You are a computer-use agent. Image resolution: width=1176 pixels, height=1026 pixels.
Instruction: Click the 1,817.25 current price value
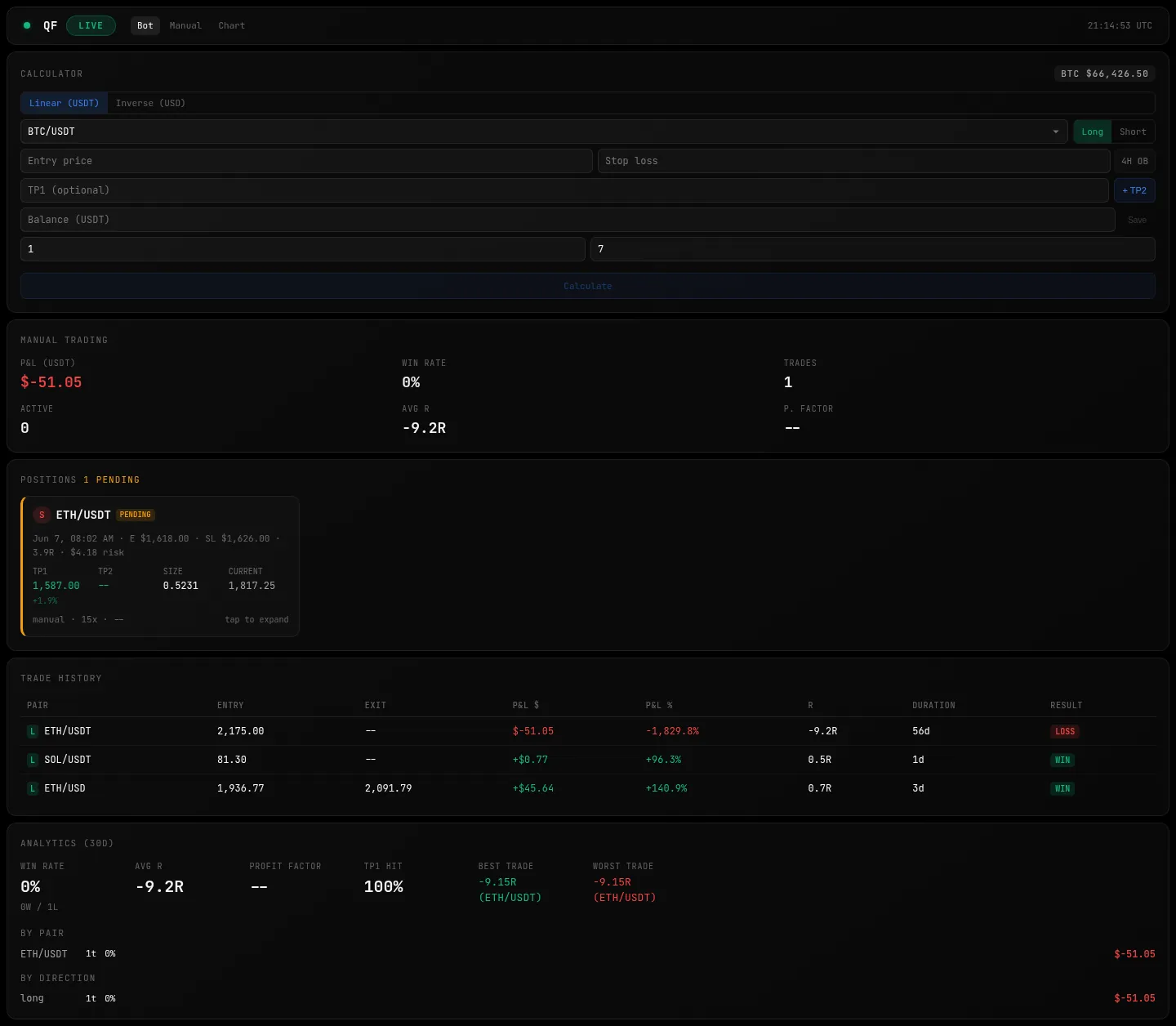coord(252,586)
